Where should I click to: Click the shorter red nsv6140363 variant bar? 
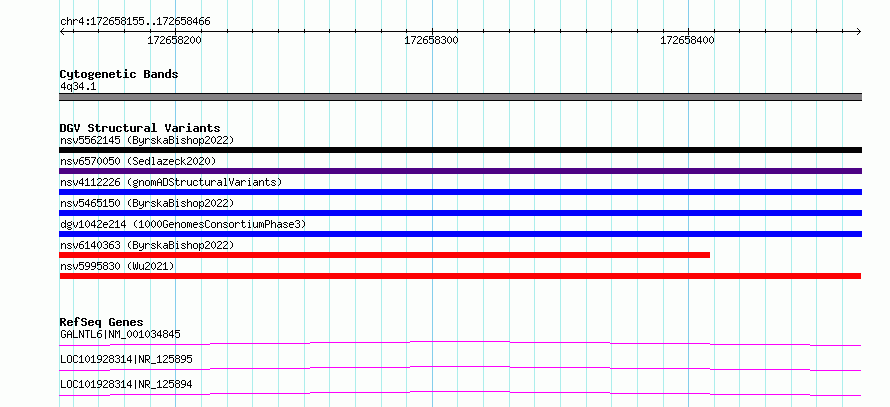[385, 255]
